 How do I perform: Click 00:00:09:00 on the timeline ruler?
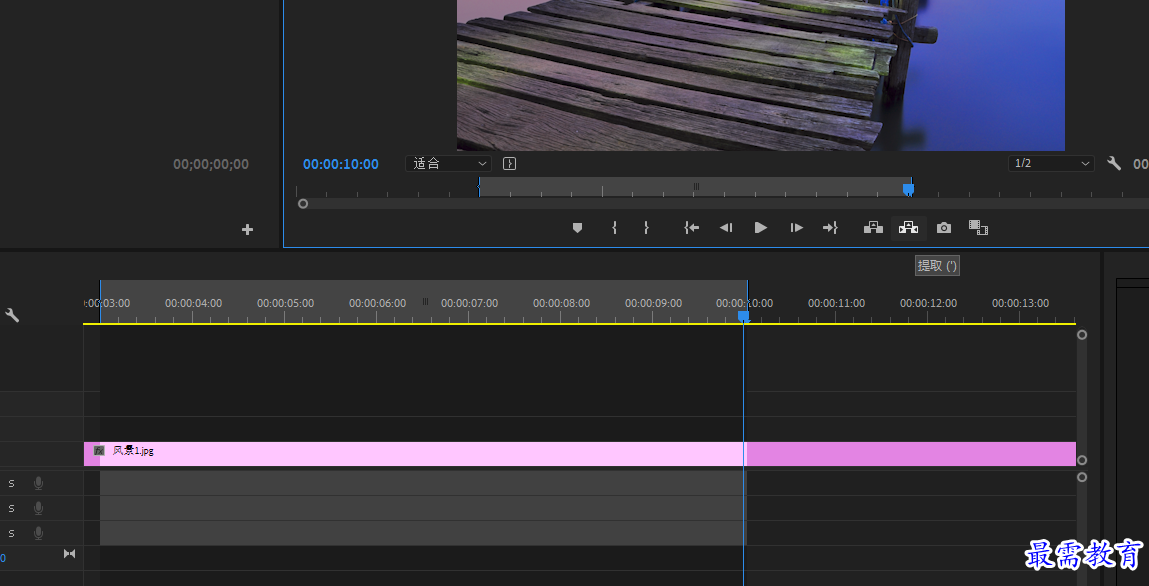tap(654, 303)
